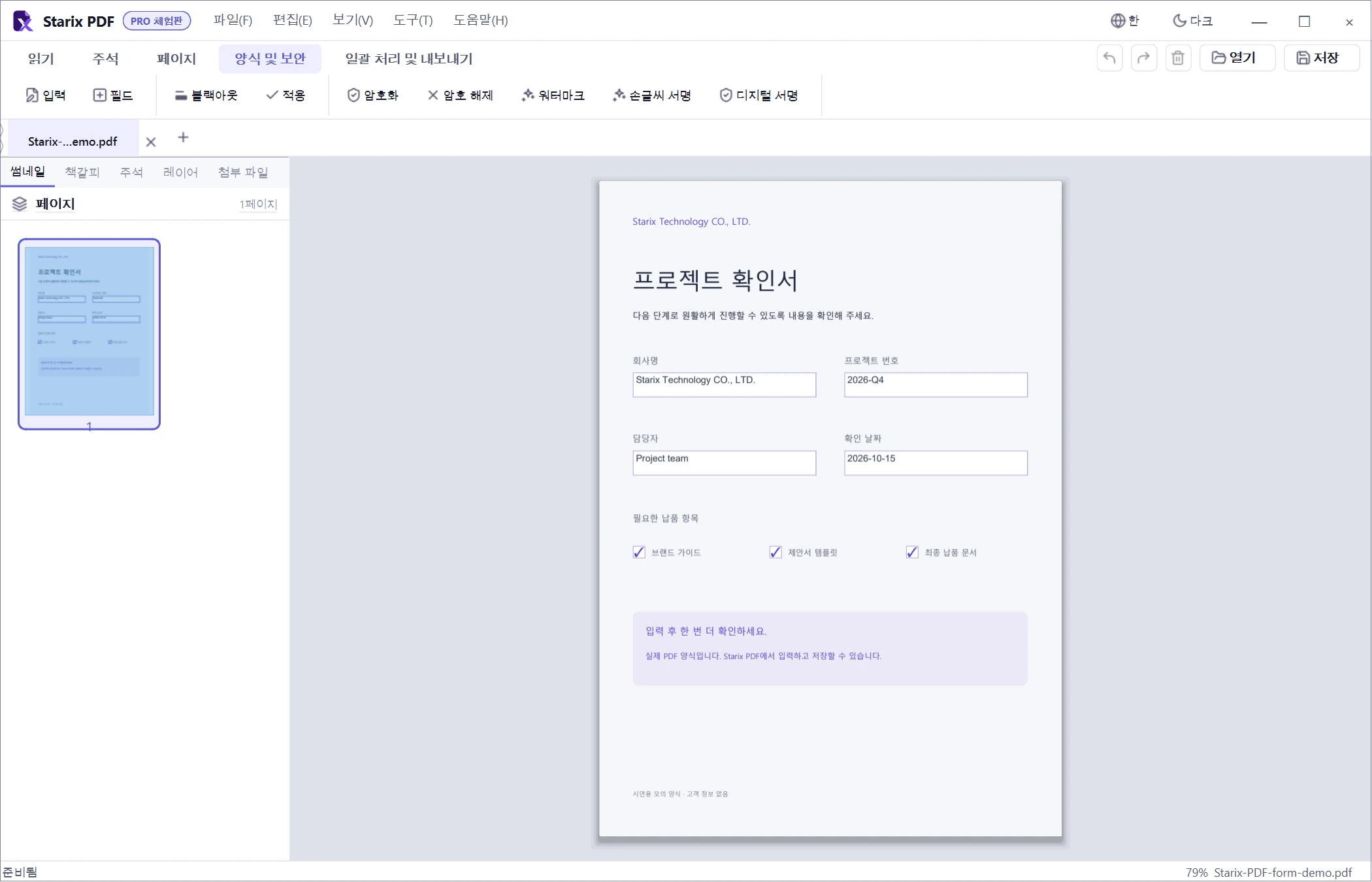
Task: Click the Starix Technology CO., LTD. header text
Action: pyautogui.click(x=691, y=221)
